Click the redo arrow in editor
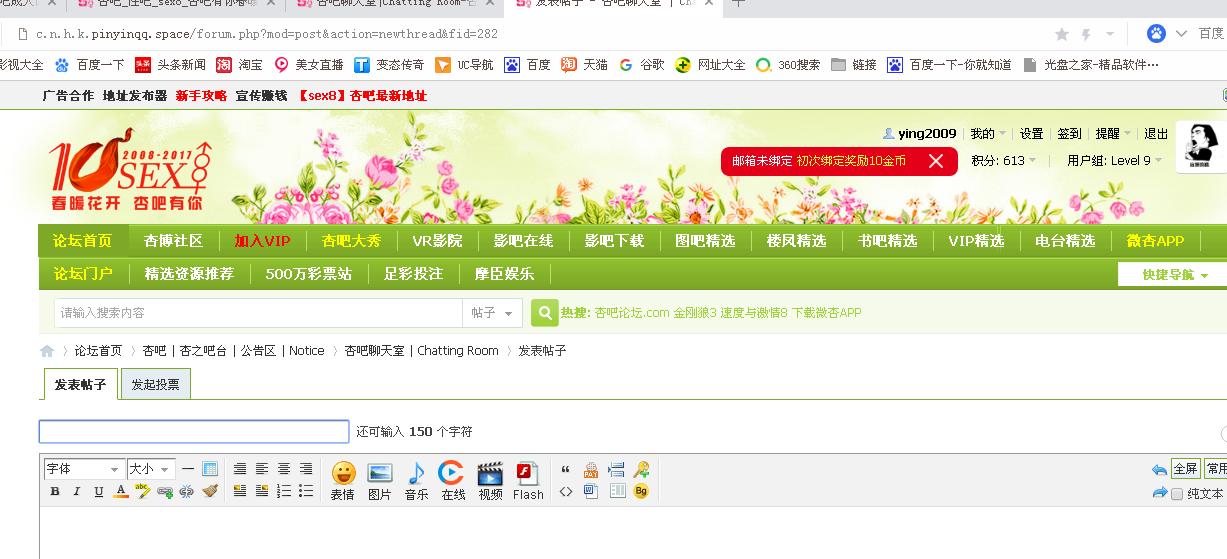The width and height of the screenshot is (1227, 559). pyautogui.click(x=1160, y=493)
